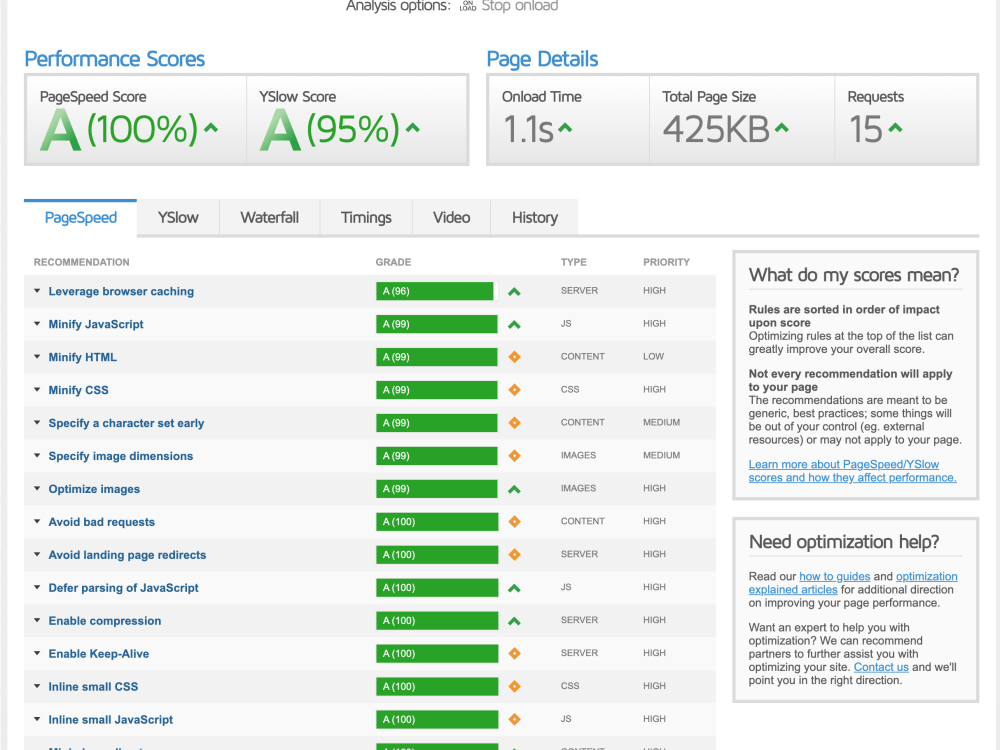1000x750 pixels.
Task: Click the orange diamond on Specify a character set early row
Action: [514, 423]
